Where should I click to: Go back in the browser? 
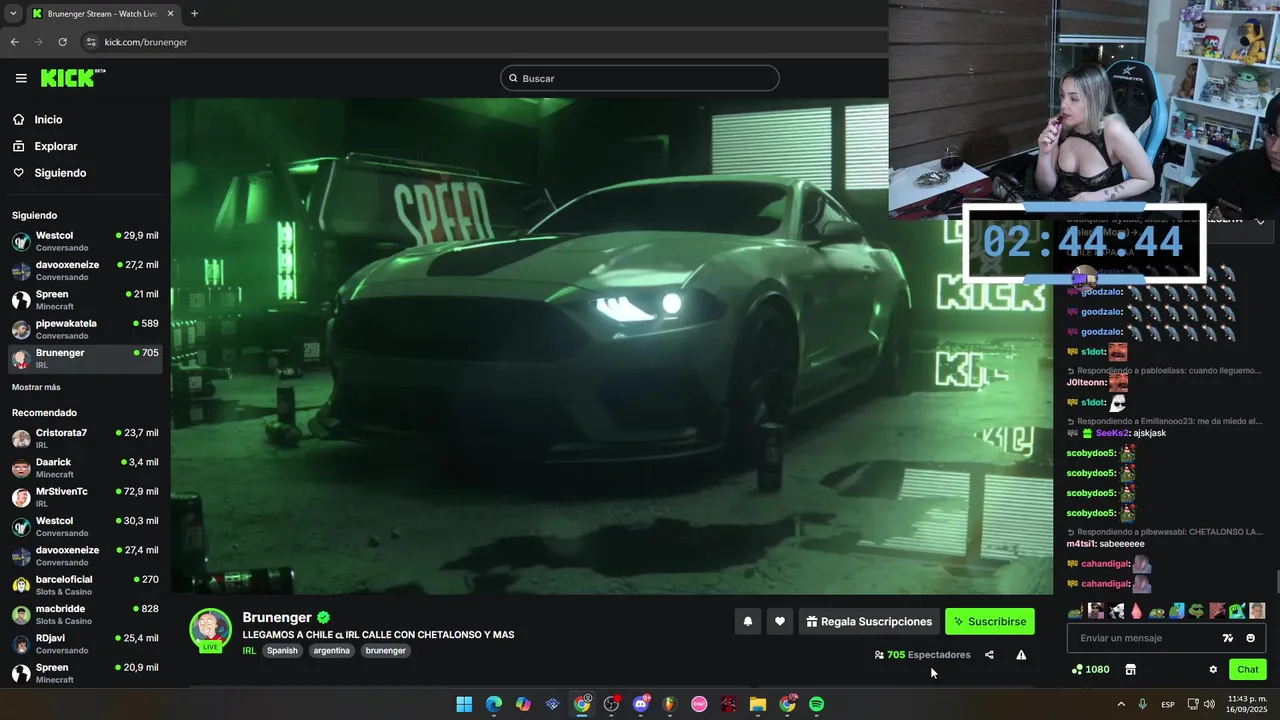15,42
